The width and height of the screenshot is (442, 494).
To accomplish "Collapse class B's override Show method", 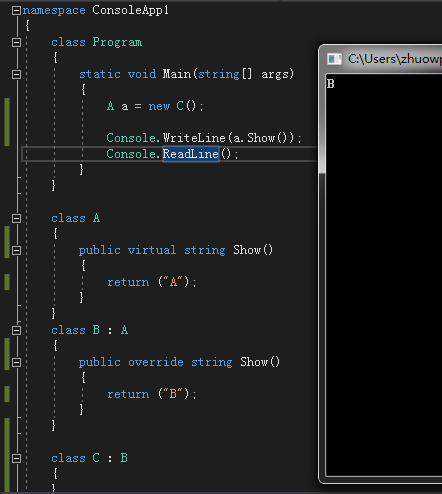I will tap(16, 362).
